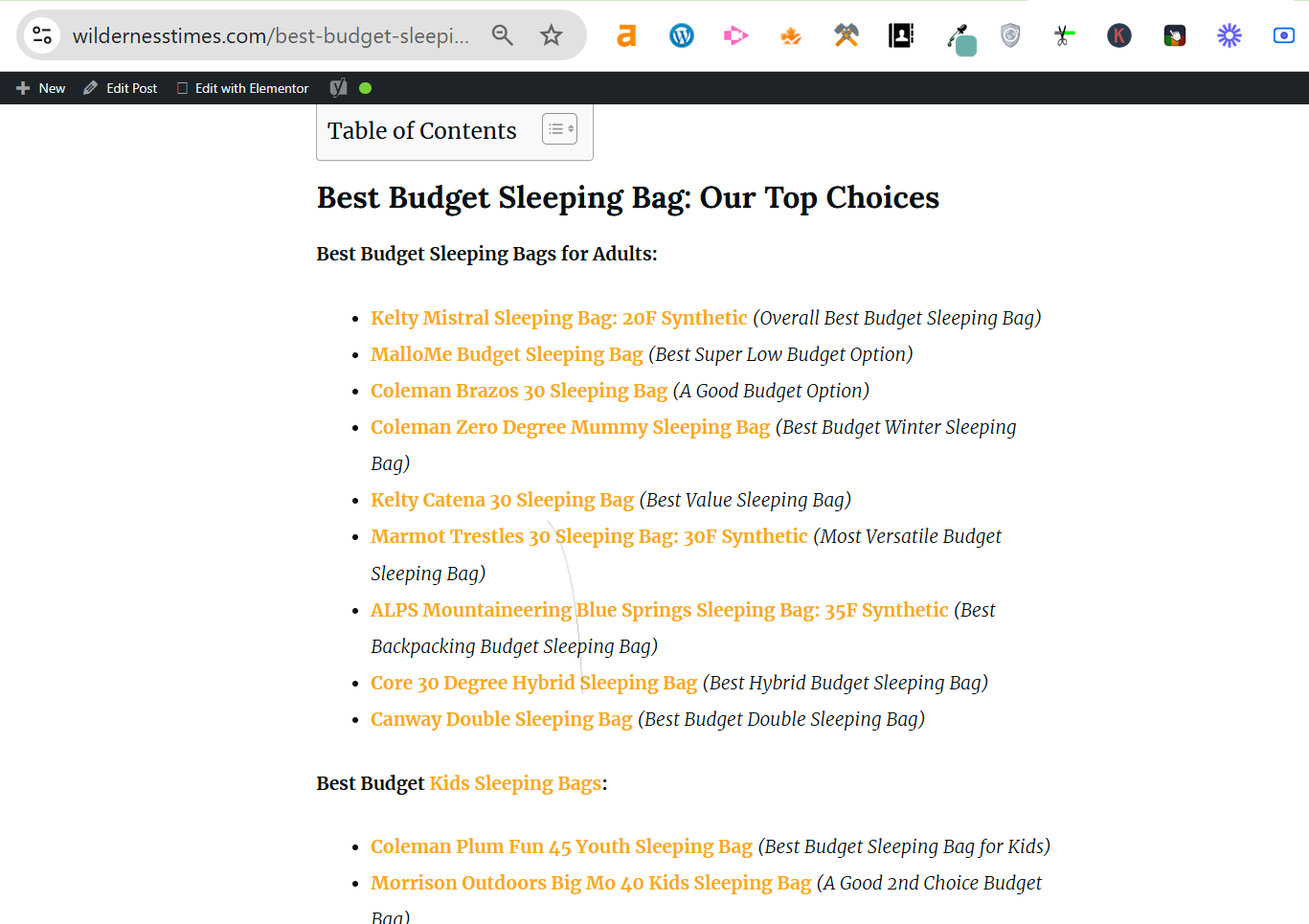Click the New plus item in admin bar
The width and height of the screenshot is (1309, 924).
pos(40,88)
